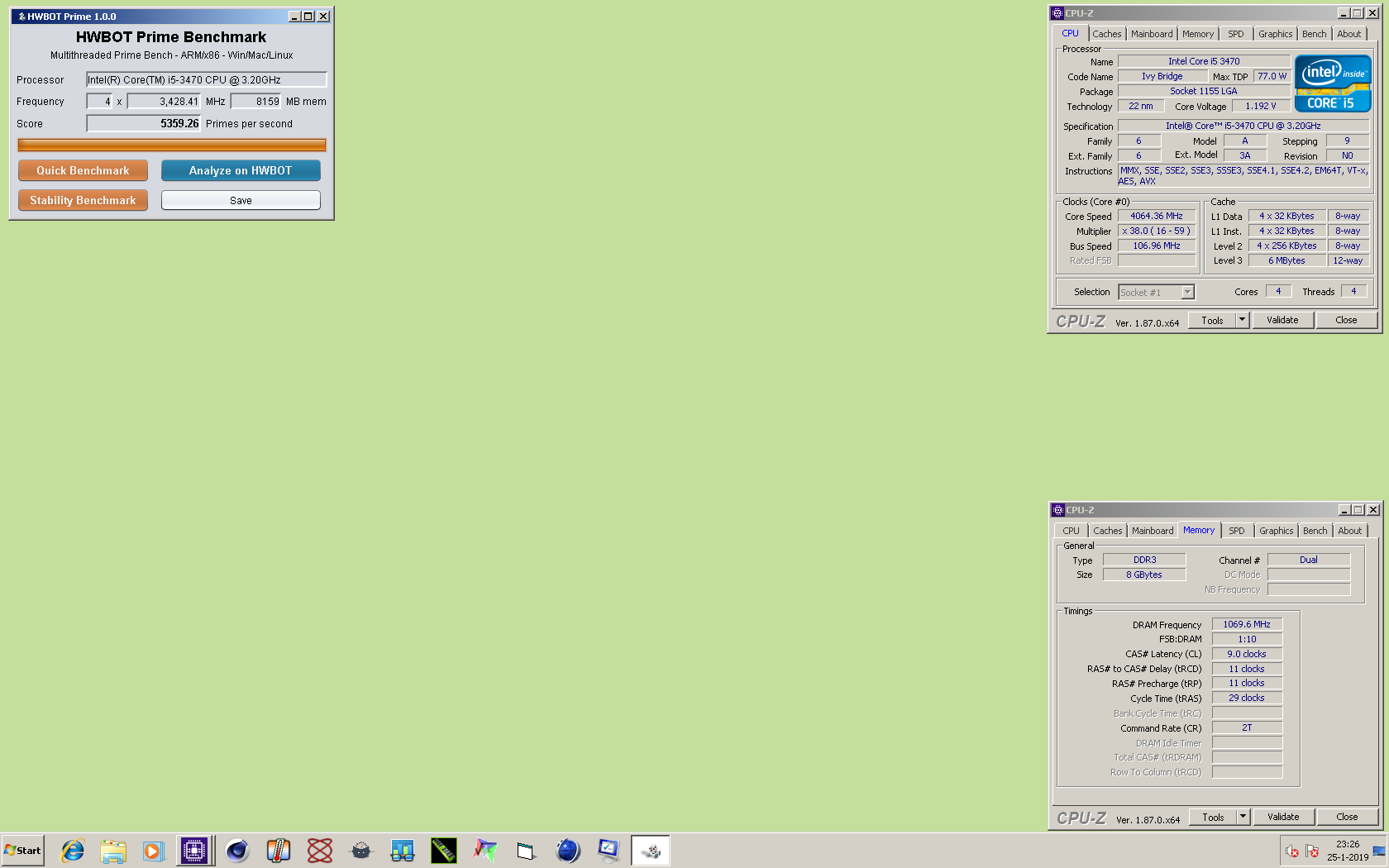Click the top CPU-Z window title icon
This screenshot has width=1389, height=868.
point(1057,13)
